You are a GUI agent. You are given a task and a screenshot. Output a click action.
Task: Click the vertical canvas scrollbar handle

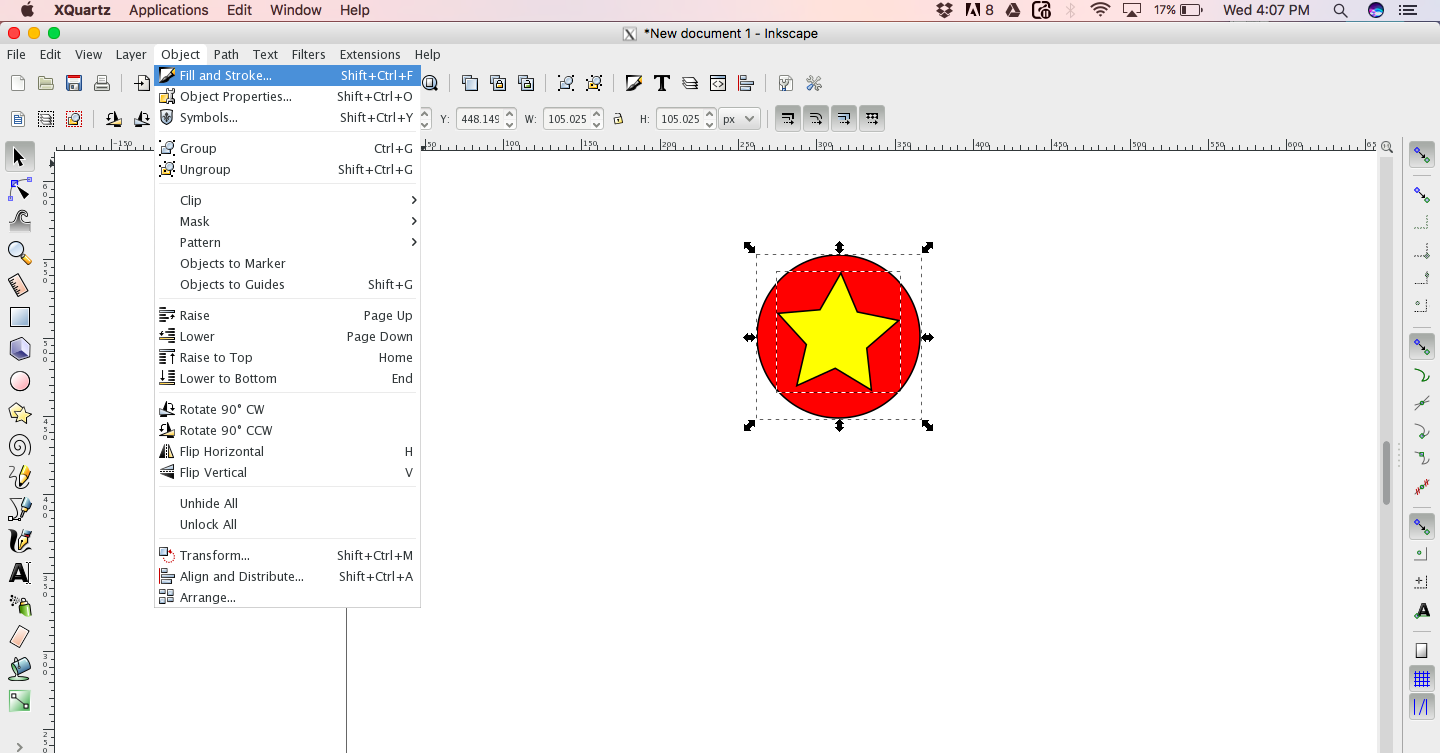(x=1386, y=473)
